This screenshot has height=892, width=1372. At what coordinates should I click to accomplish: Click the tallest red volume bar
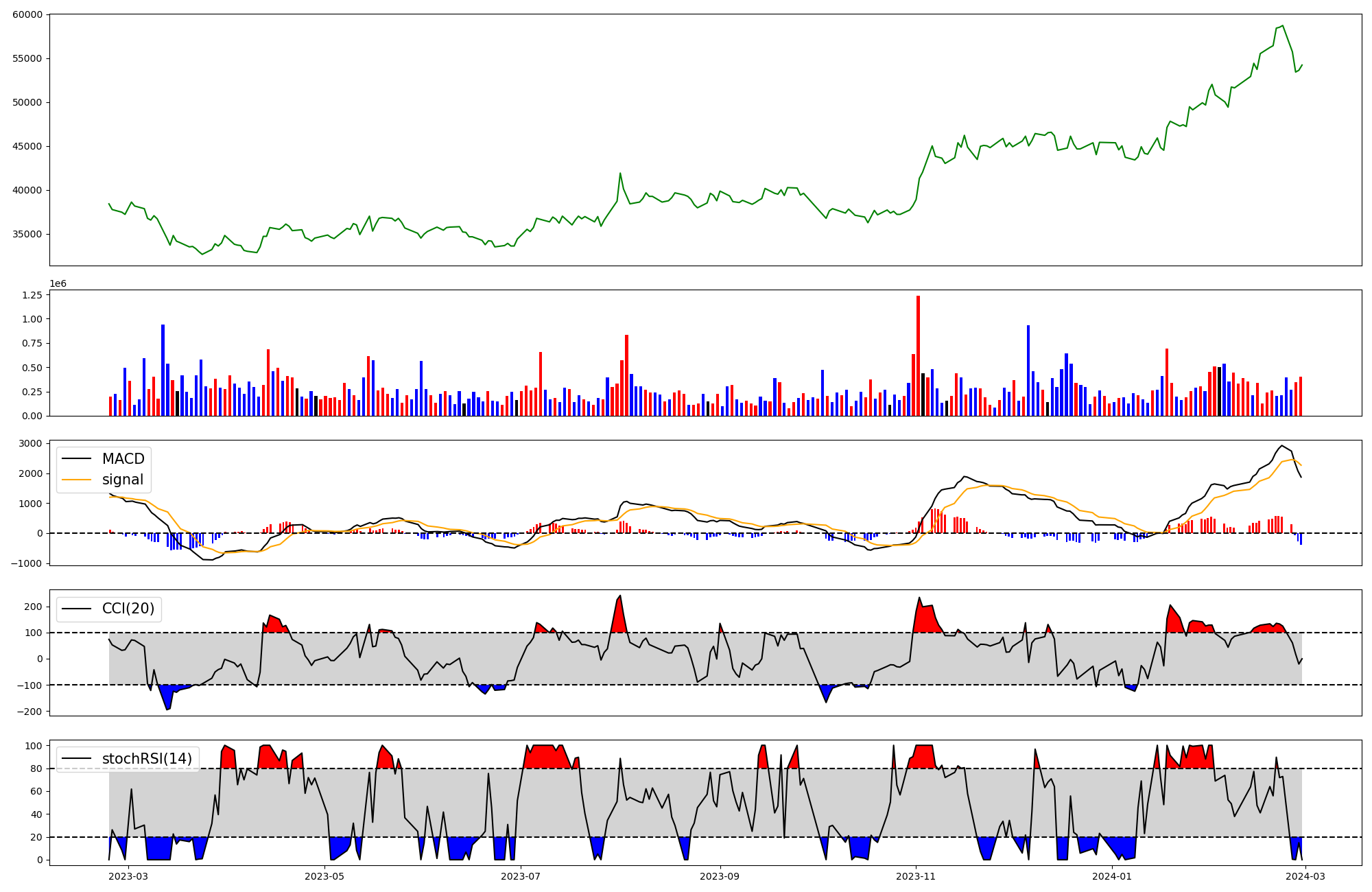918,357
